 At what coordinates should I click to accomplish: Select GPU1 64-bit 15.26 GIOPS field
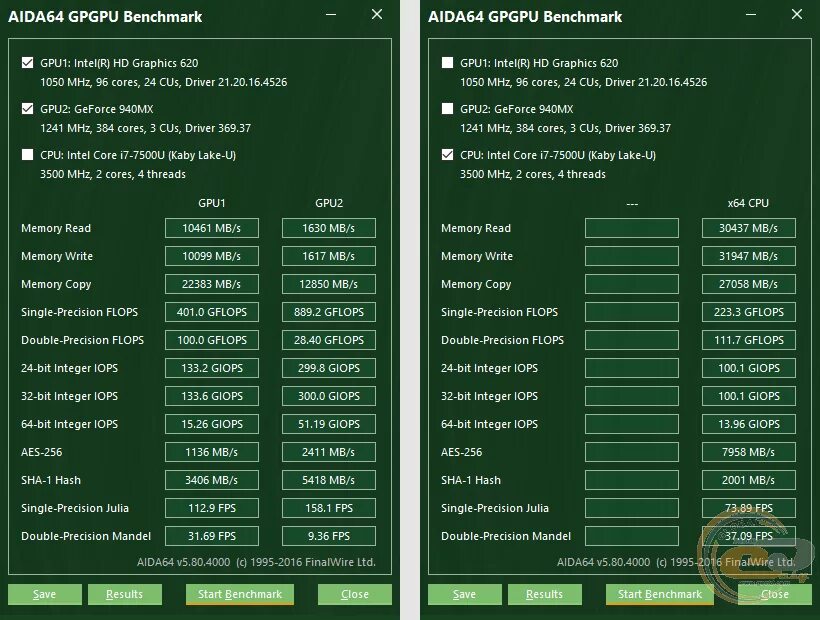tap(212, 424)
